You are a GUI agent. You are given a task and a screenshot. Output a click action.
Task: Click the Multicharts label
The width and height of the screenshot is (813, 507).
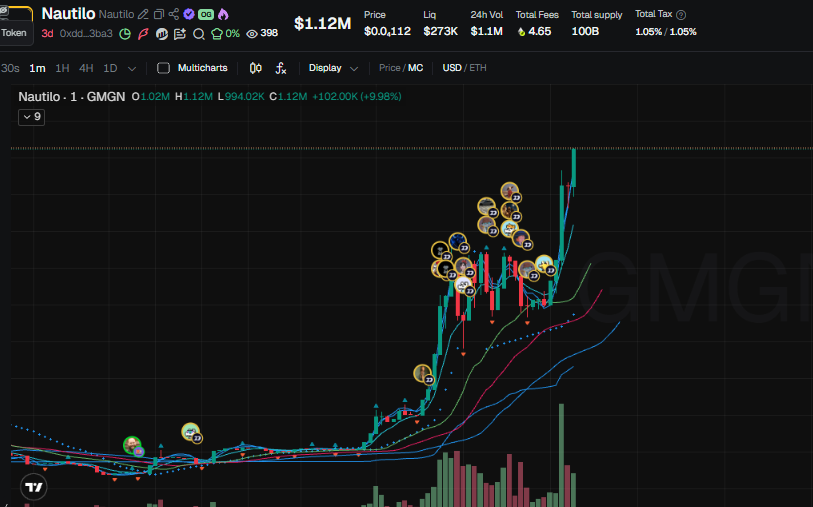(202, 68)
